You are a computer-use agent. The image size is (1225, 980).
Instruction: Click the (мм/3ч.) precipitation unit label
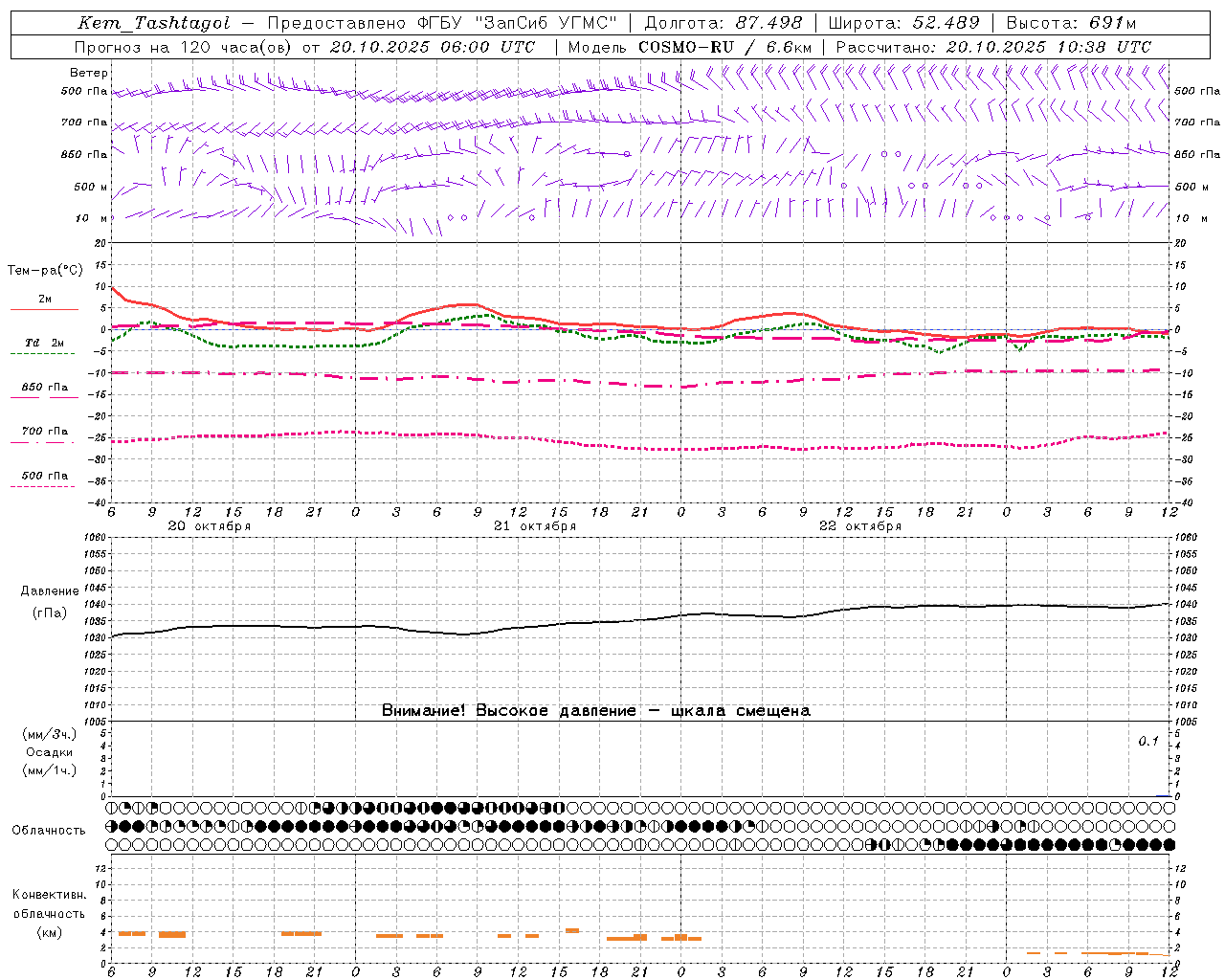(49, 735)
